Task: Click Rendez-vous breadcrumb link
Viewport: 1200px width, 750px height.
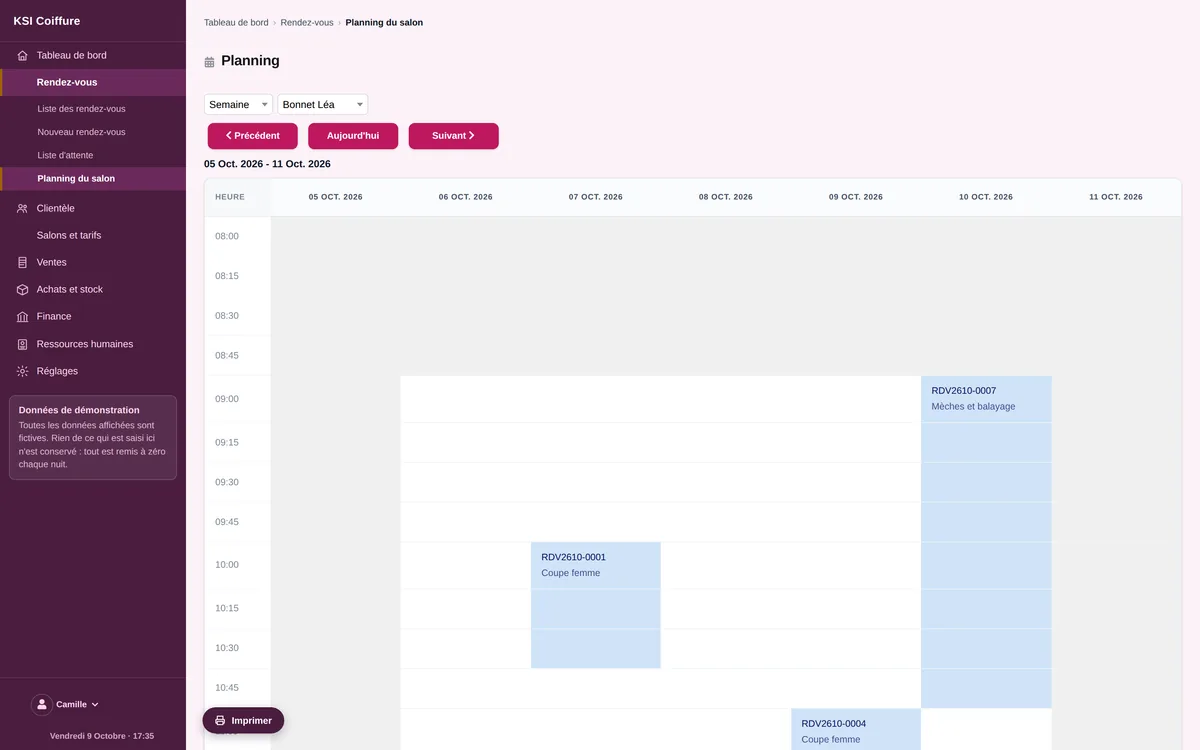Action: [x=307, y=22]
